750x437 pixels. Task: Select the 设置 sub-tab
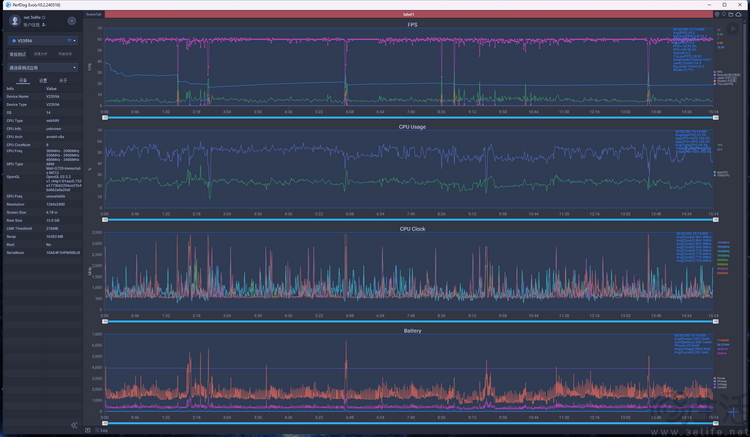[43, 80]
